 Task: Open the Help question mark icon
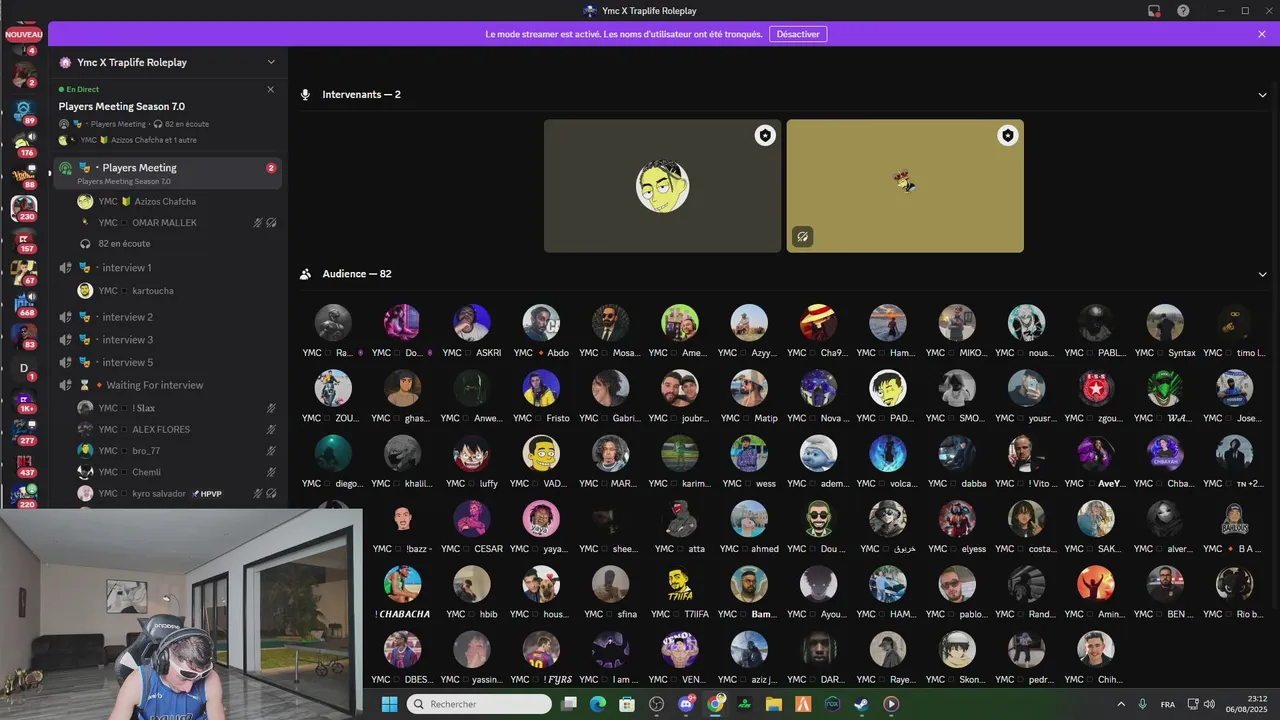pos(1183,11)
